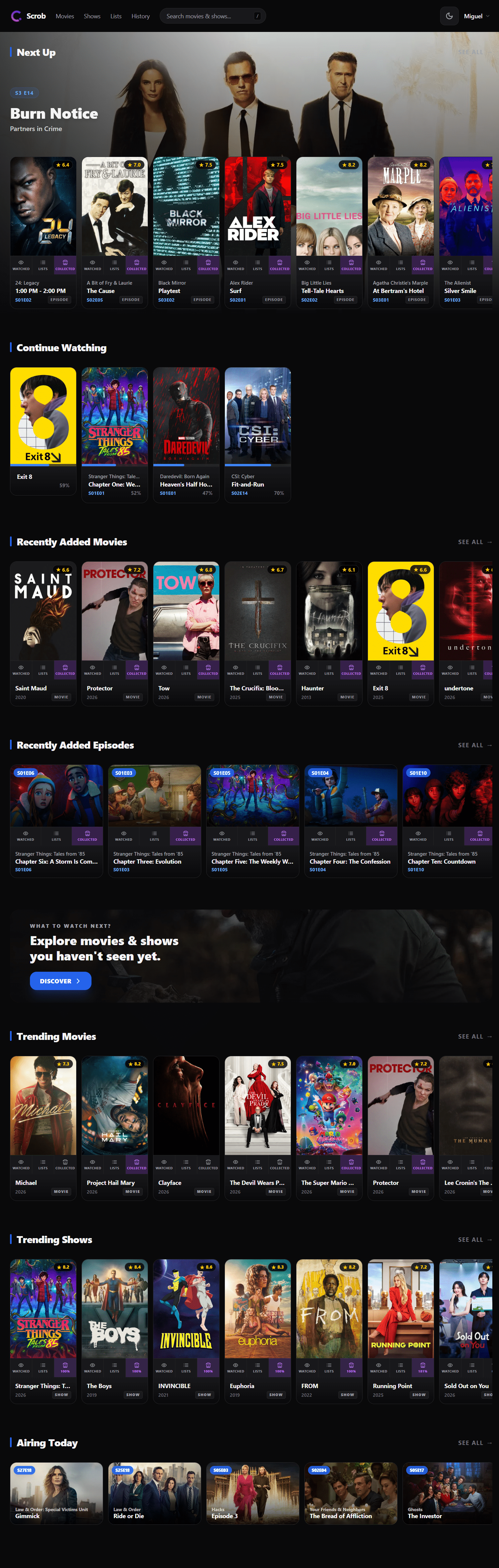The image size is (499, 1568).
Task: Open the History menu
Action: click(x=141, y=16)
